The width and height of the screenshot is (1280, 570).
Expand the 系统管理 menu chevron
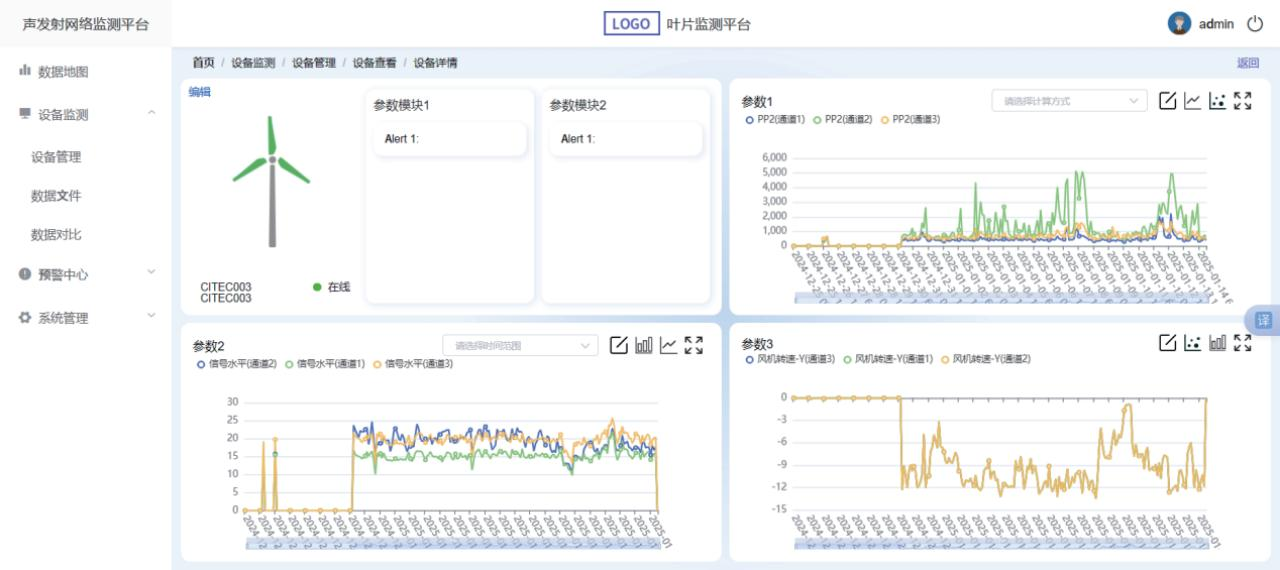click(152, 315)
